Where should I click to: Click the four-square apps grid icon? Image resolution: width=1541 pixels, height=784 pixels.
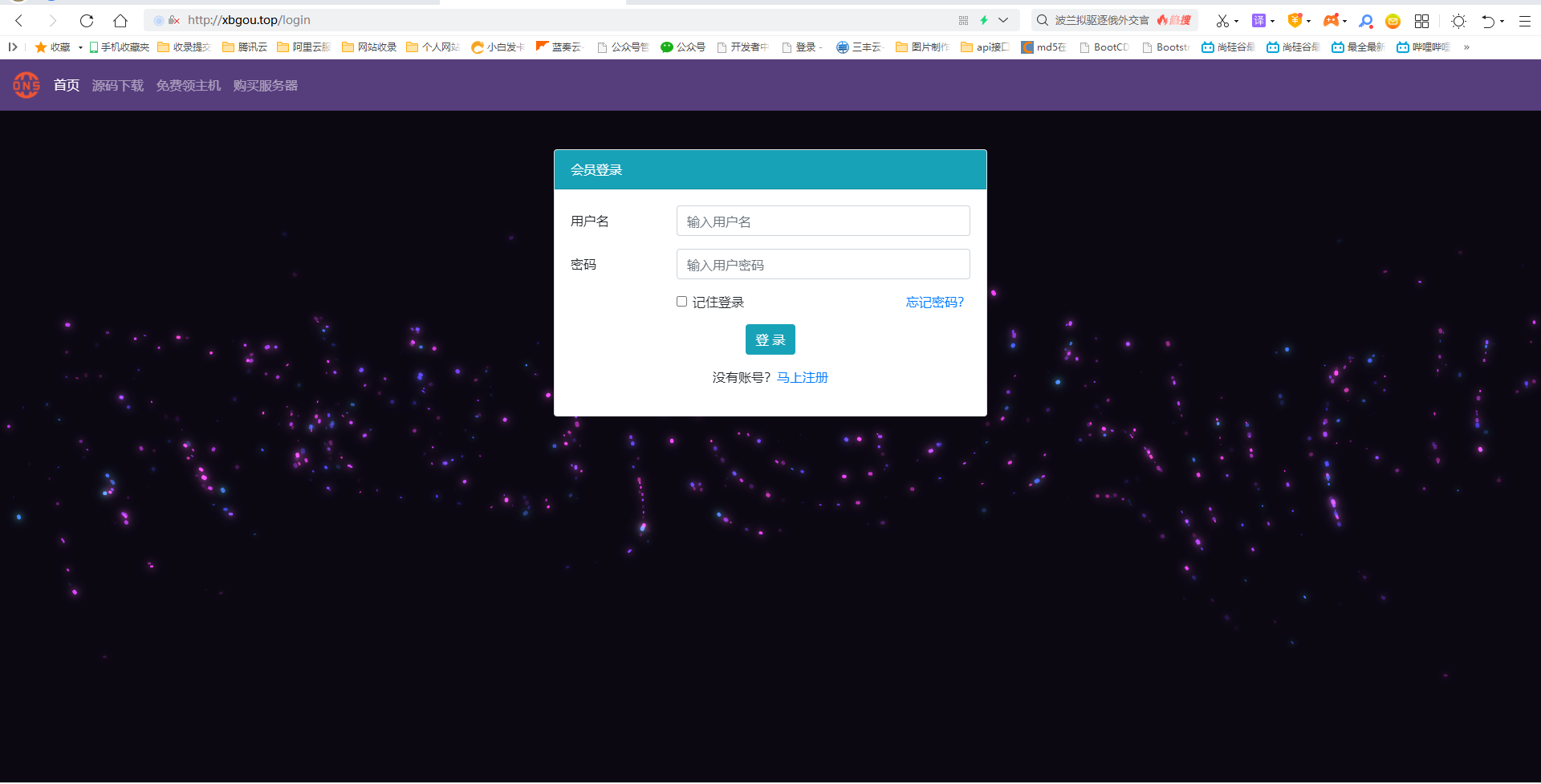point(1421,21)
